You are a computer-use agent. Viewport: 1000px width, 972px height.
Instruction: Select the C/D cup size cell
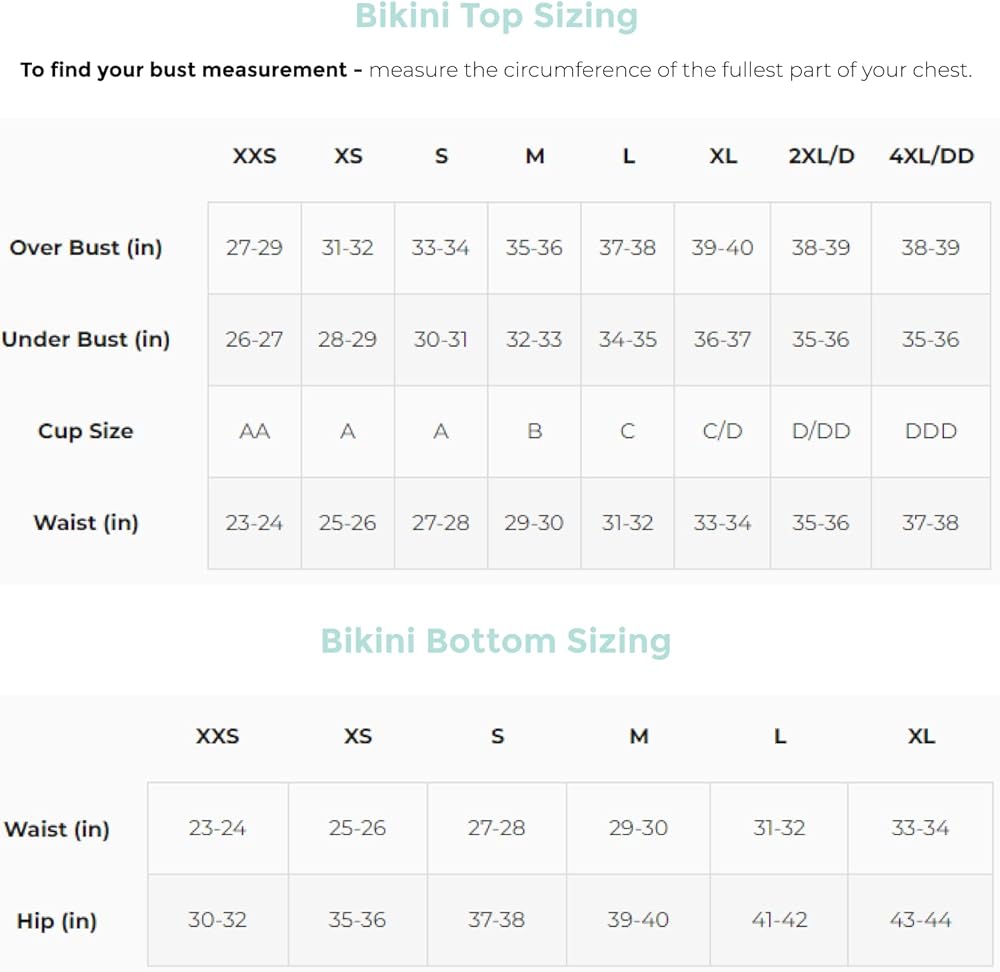click(x=722, y=431)
